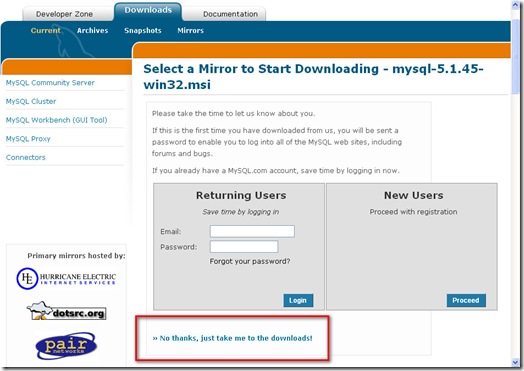Focus the Email input field
The width and height of the screenshot is (524, 371).
252,231
